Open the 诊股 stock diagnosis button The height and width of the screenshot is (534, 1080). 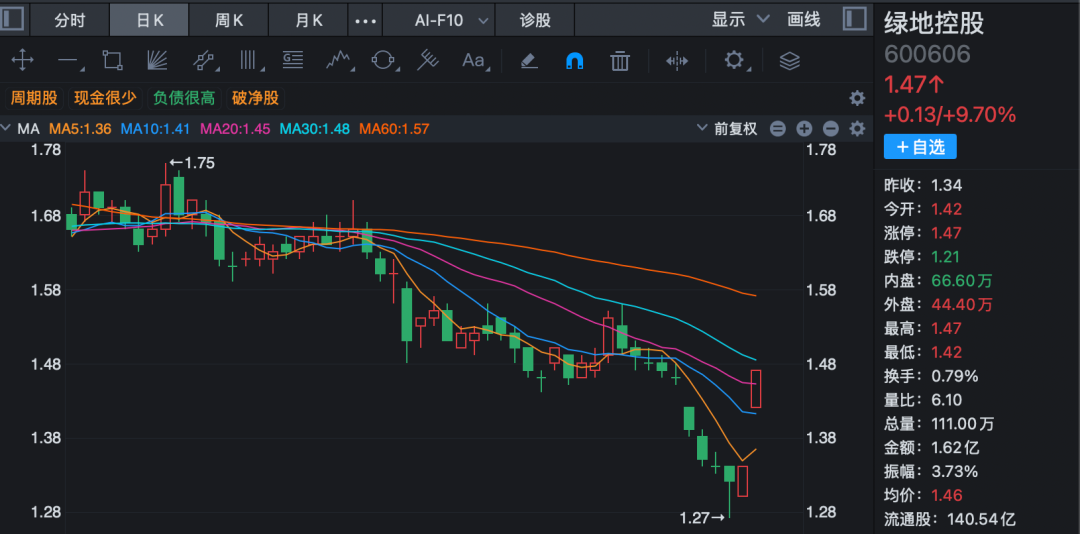[535, 20]
